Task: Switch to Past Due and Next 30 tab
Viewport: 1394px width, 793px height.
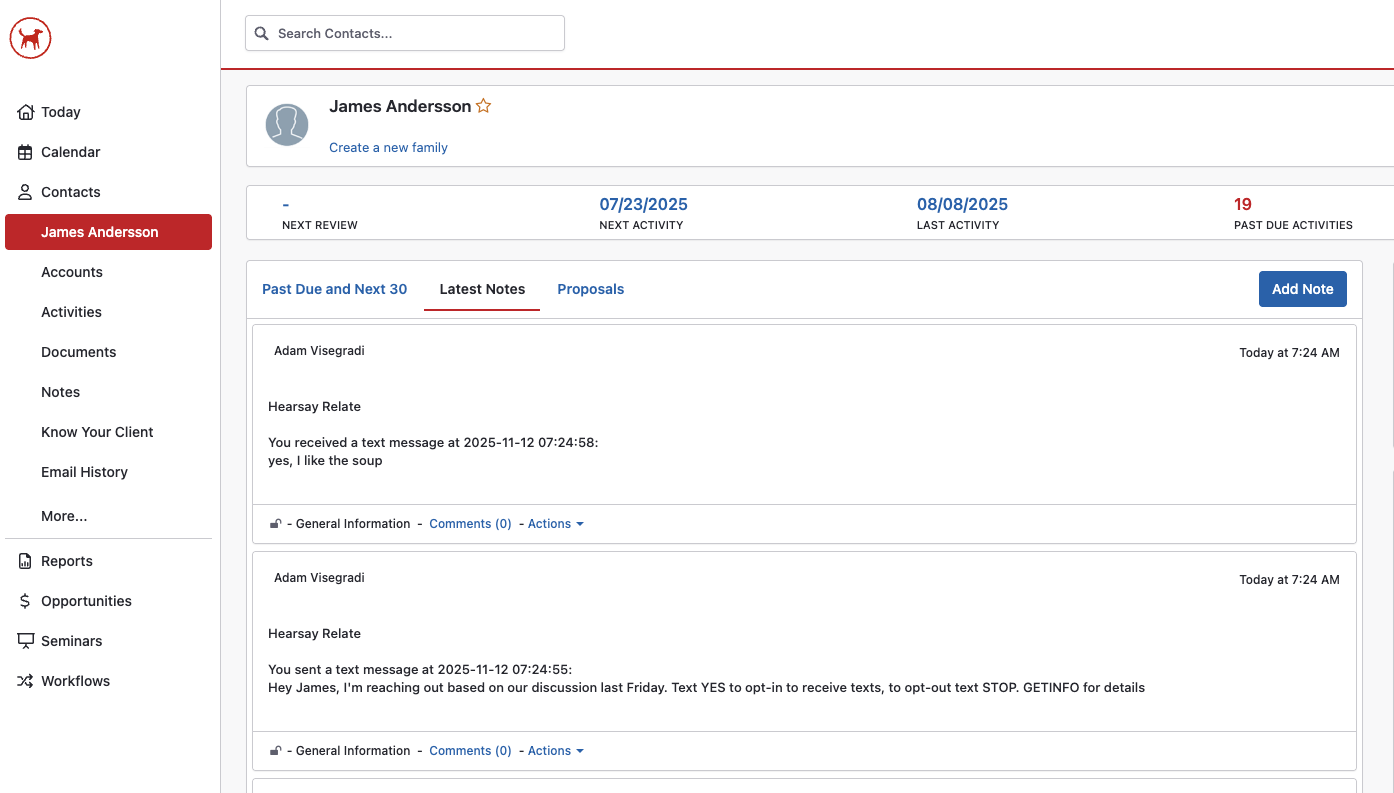Action: click(x=334, y=289)
